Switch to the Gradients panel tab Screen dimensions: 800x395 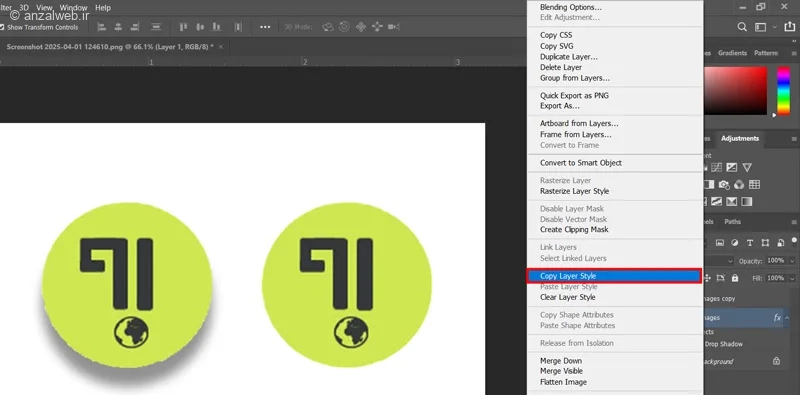coord(732,53)
